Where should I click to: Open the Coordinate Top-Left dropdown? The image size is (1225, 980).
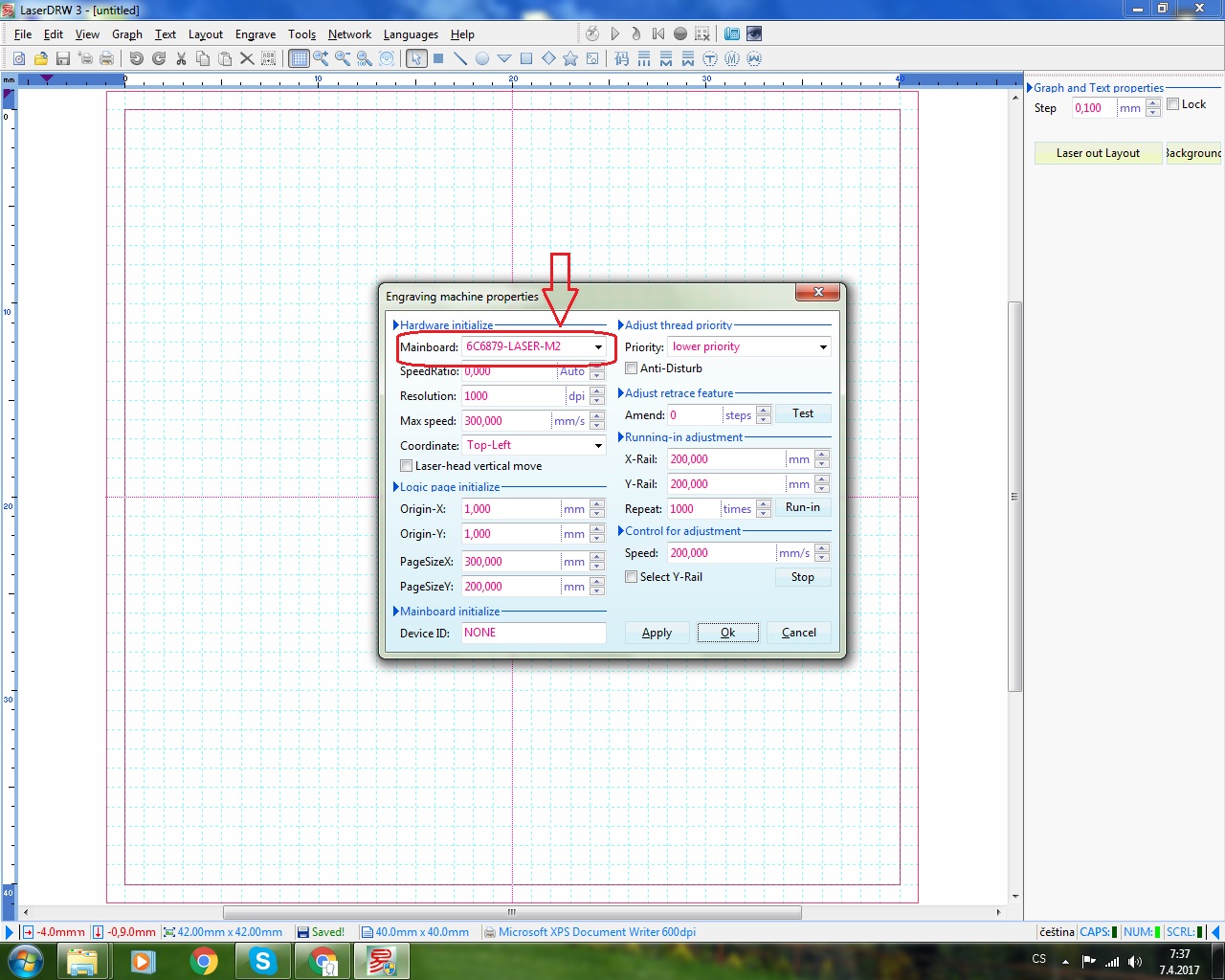(x=598, y=446)
